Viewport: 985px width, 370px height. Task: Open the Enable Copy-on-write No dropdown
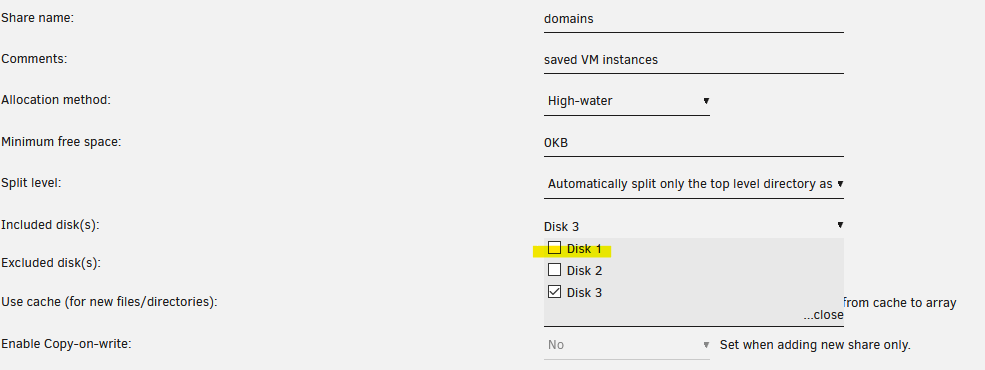627,345
